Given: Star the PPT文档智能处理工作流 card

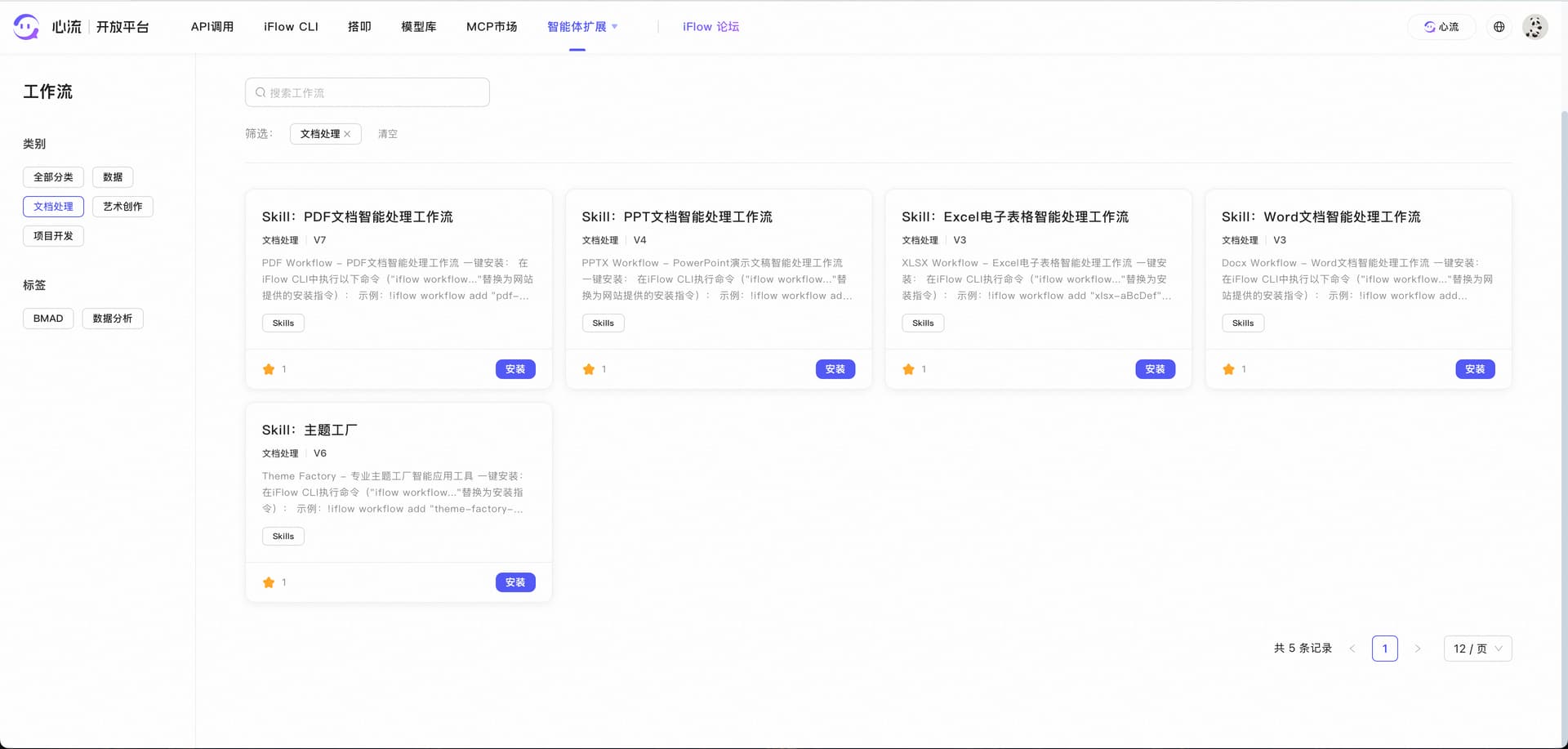Looking at the screenshot, I should pyautogui.click(x=589, y=369).
